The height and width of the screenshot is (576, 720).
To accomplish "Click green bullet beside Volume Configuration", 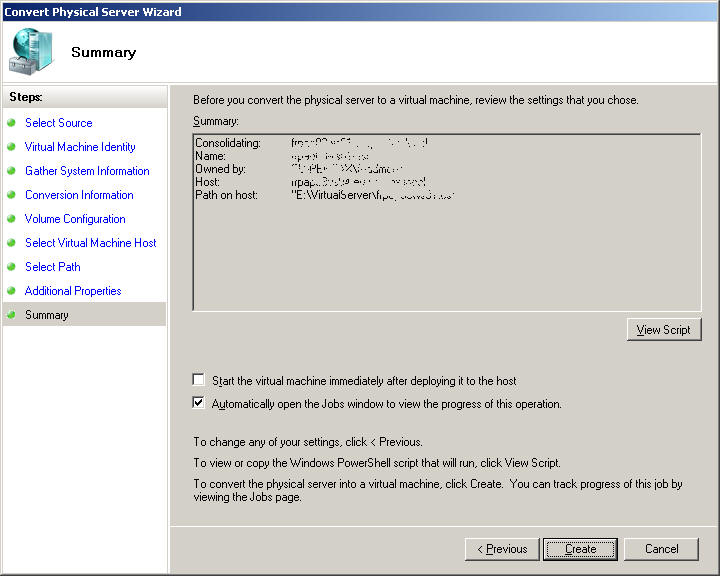I will coord(12,219).
